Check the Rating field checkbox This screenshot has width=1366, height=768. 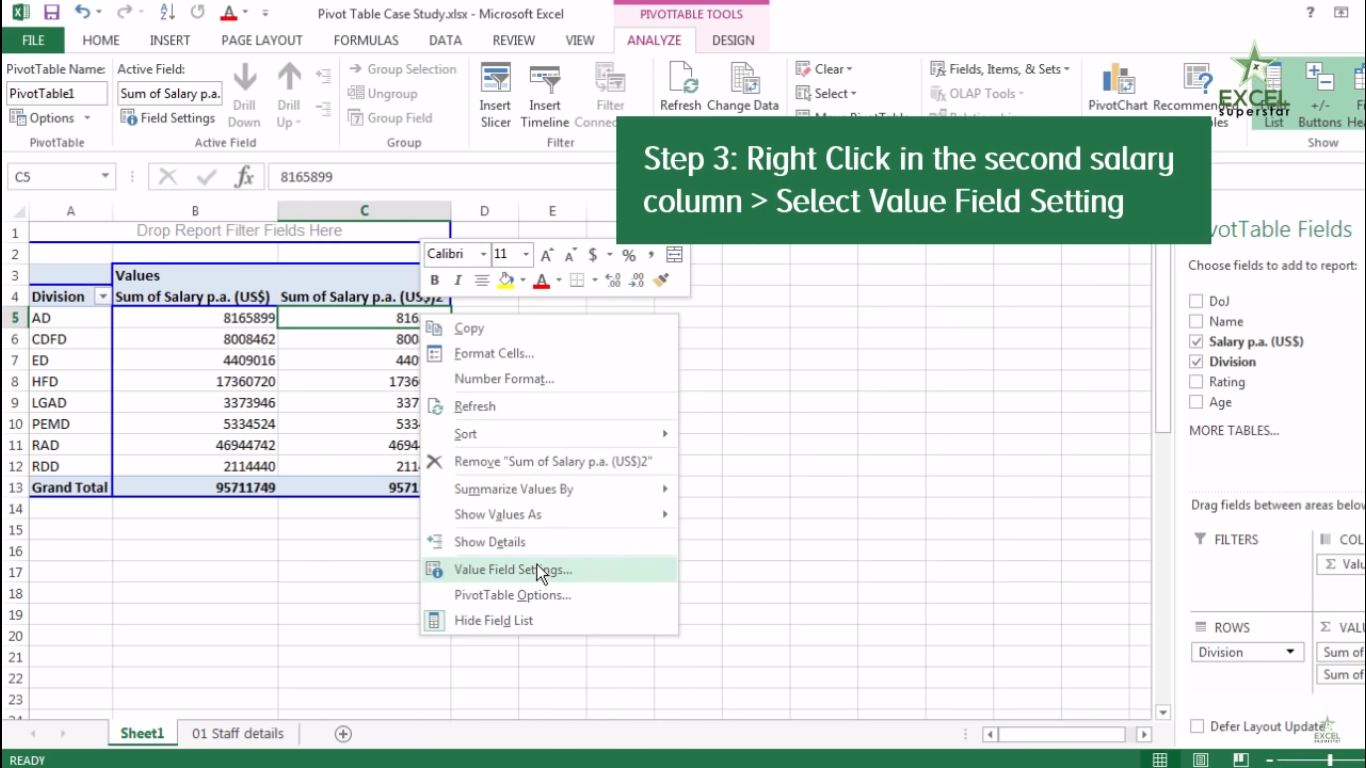[1196, 382]
